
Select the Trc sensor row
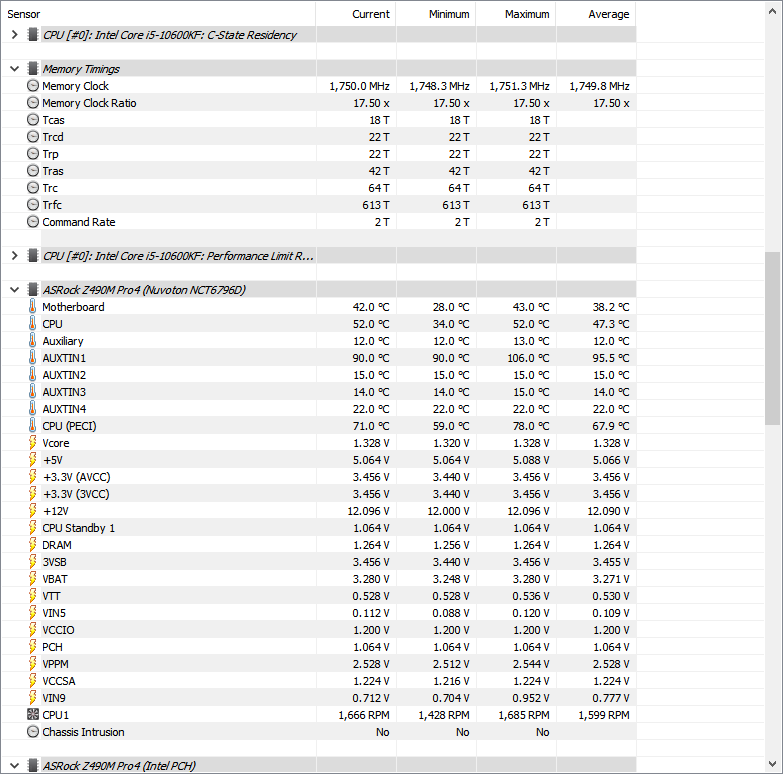318,188
